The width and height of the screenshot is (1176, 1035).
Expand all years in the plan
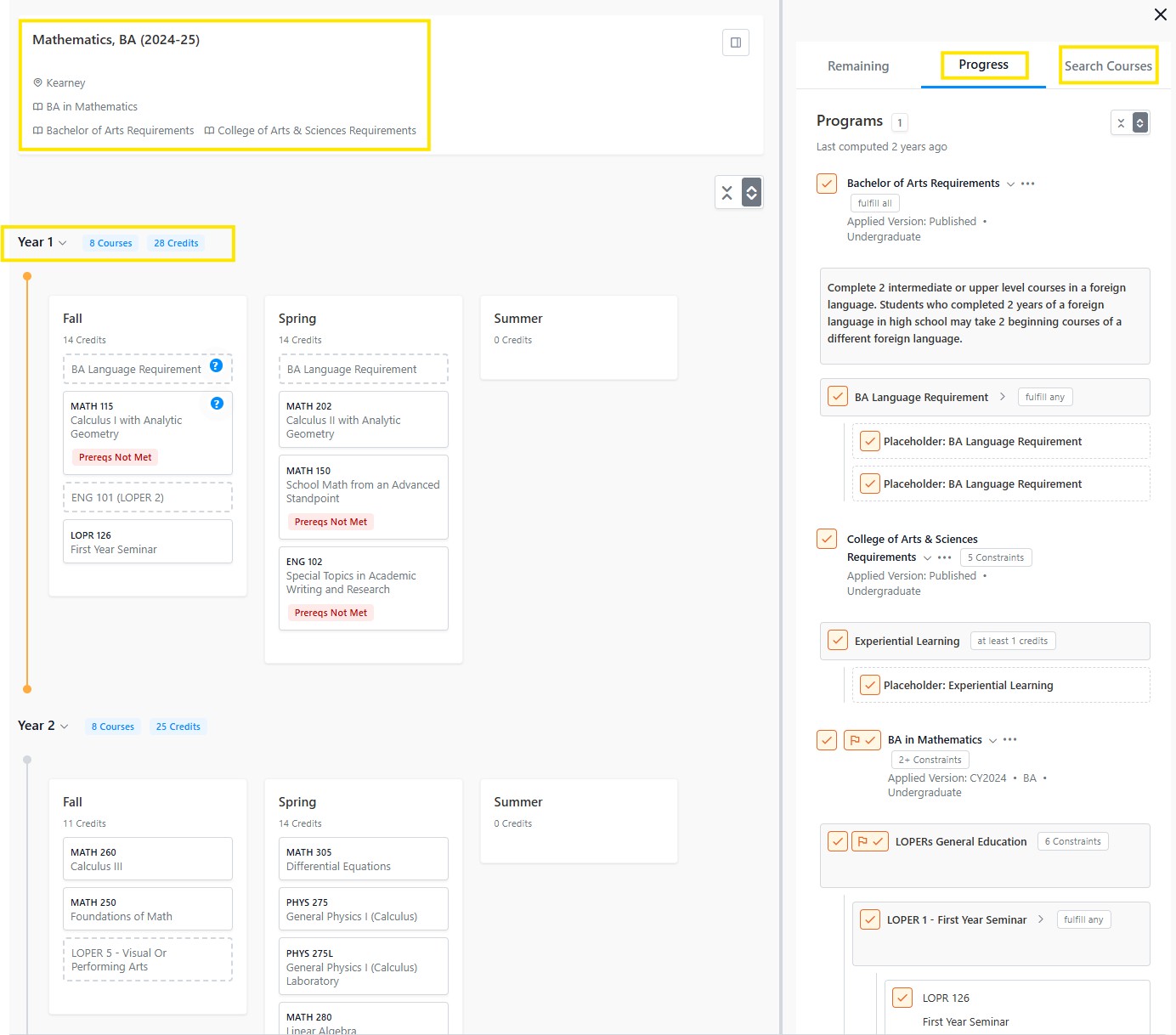(751, 193)
